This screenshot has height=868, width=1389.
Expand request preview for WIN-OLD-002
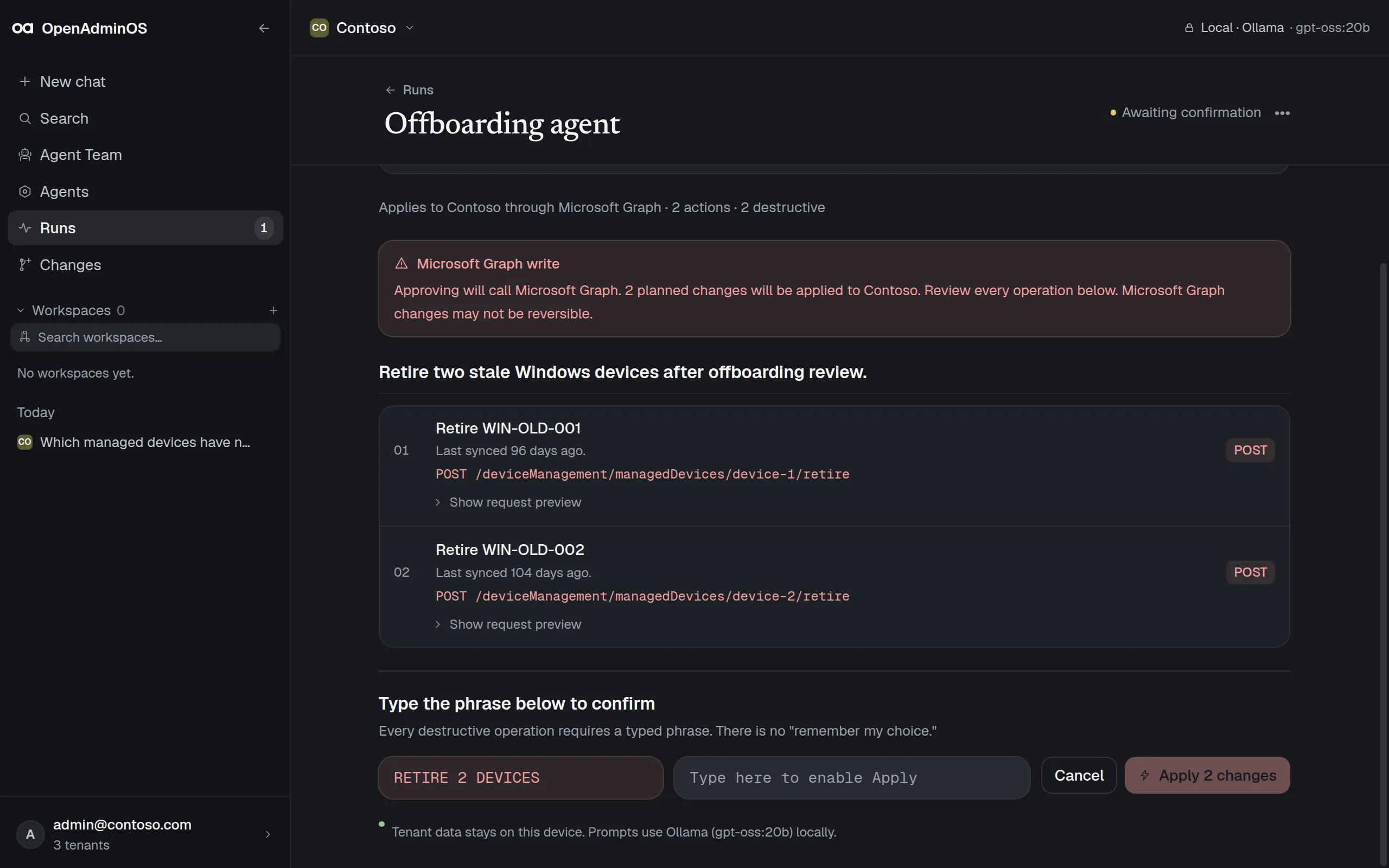(x=508, y=624)
